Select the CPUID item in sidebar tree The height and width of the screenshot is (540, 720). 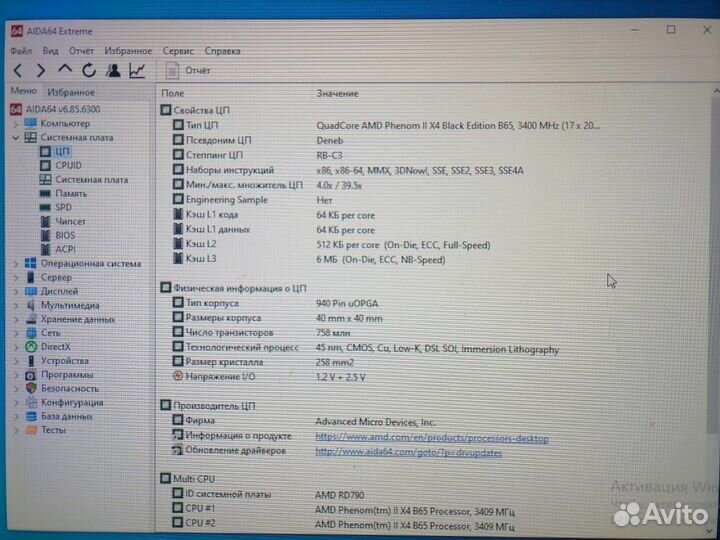point(68,165)
